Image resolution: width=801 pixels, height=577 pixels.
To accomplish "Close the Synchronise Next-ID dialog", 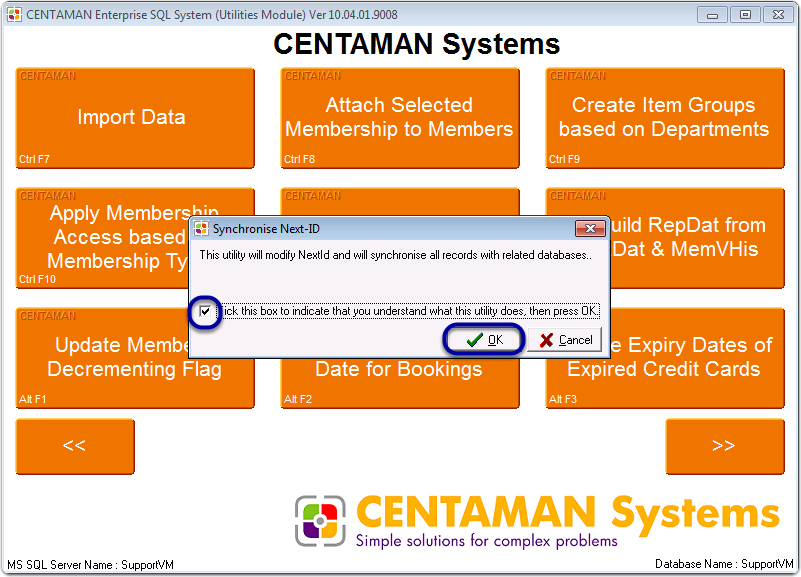I will point(590,228).
